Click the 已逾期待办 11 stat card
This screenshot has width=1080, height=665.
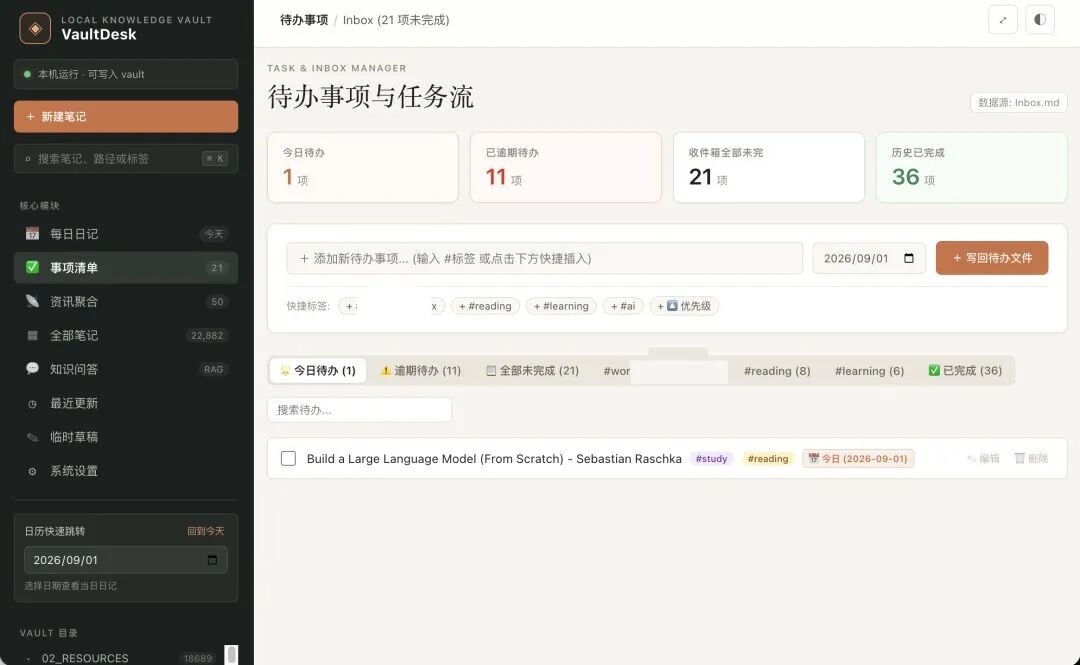click(x=566, y=167)
